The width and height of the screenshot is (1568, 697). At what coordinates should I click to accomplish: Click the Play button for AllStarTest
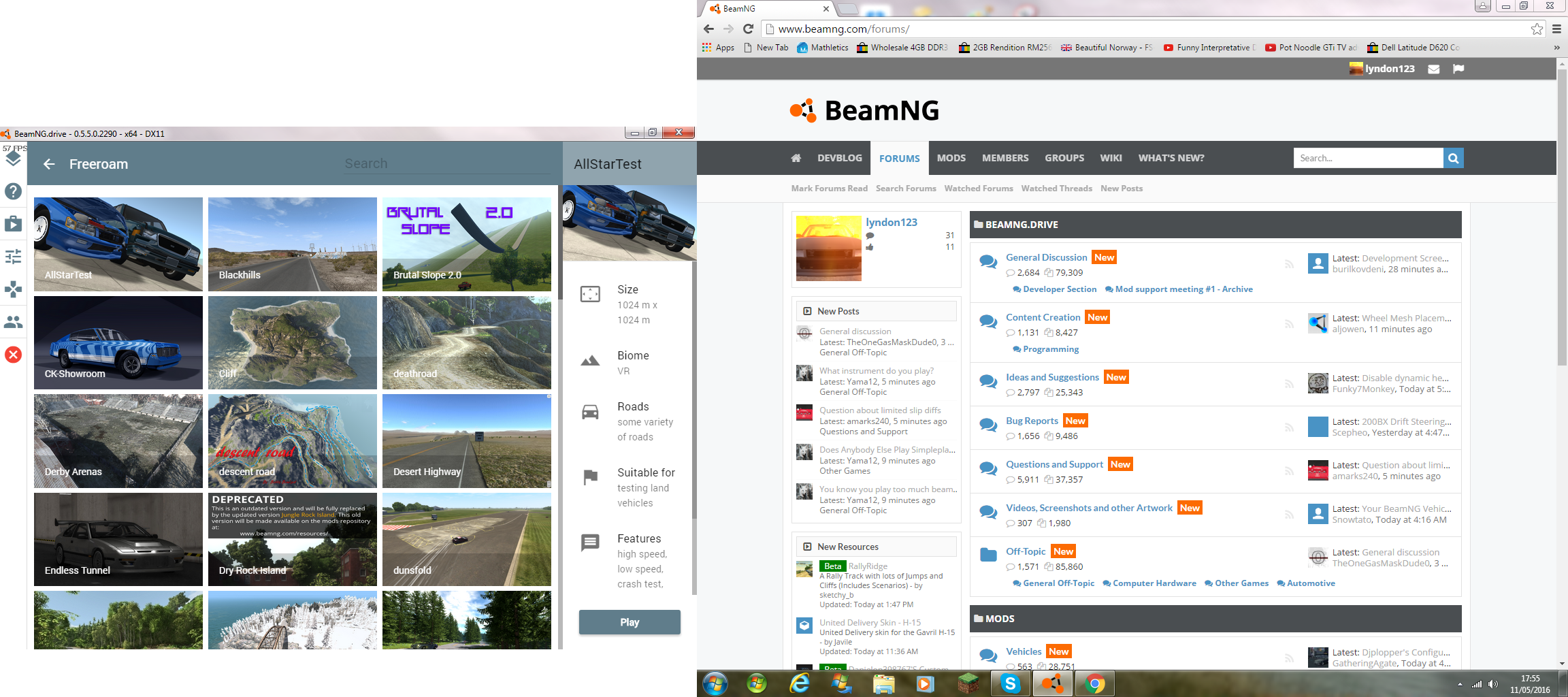coord(630,622)
